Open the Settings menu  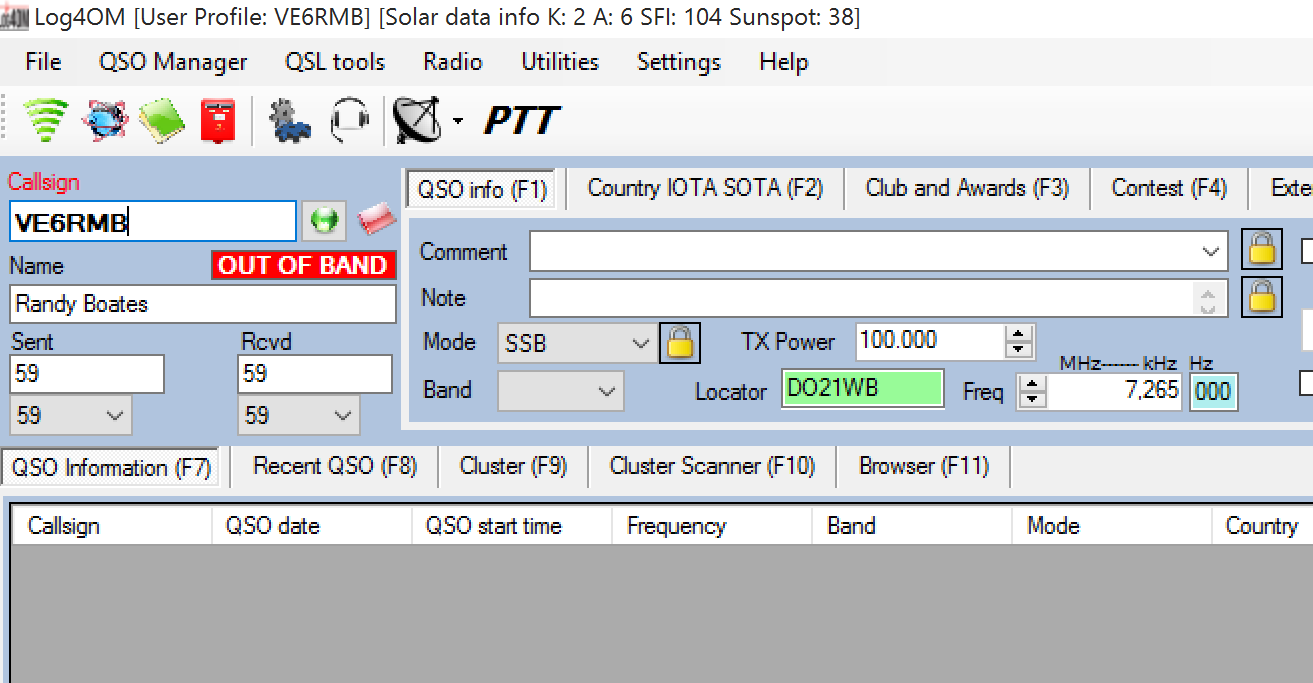(x=679, y=62)
